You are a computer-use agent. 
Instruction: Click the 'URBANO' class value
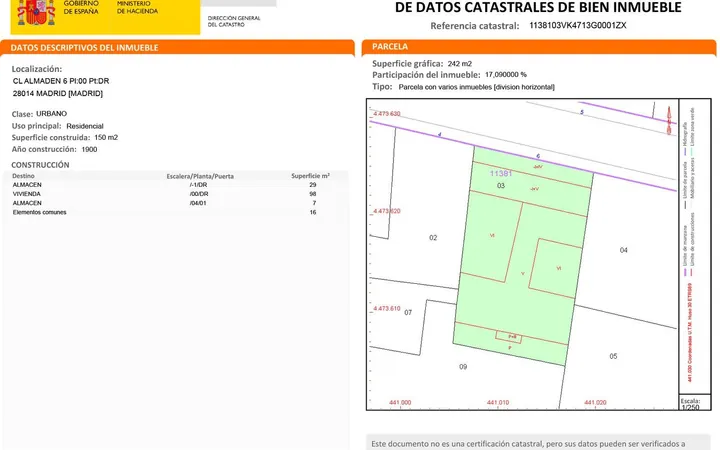[51, 113]
